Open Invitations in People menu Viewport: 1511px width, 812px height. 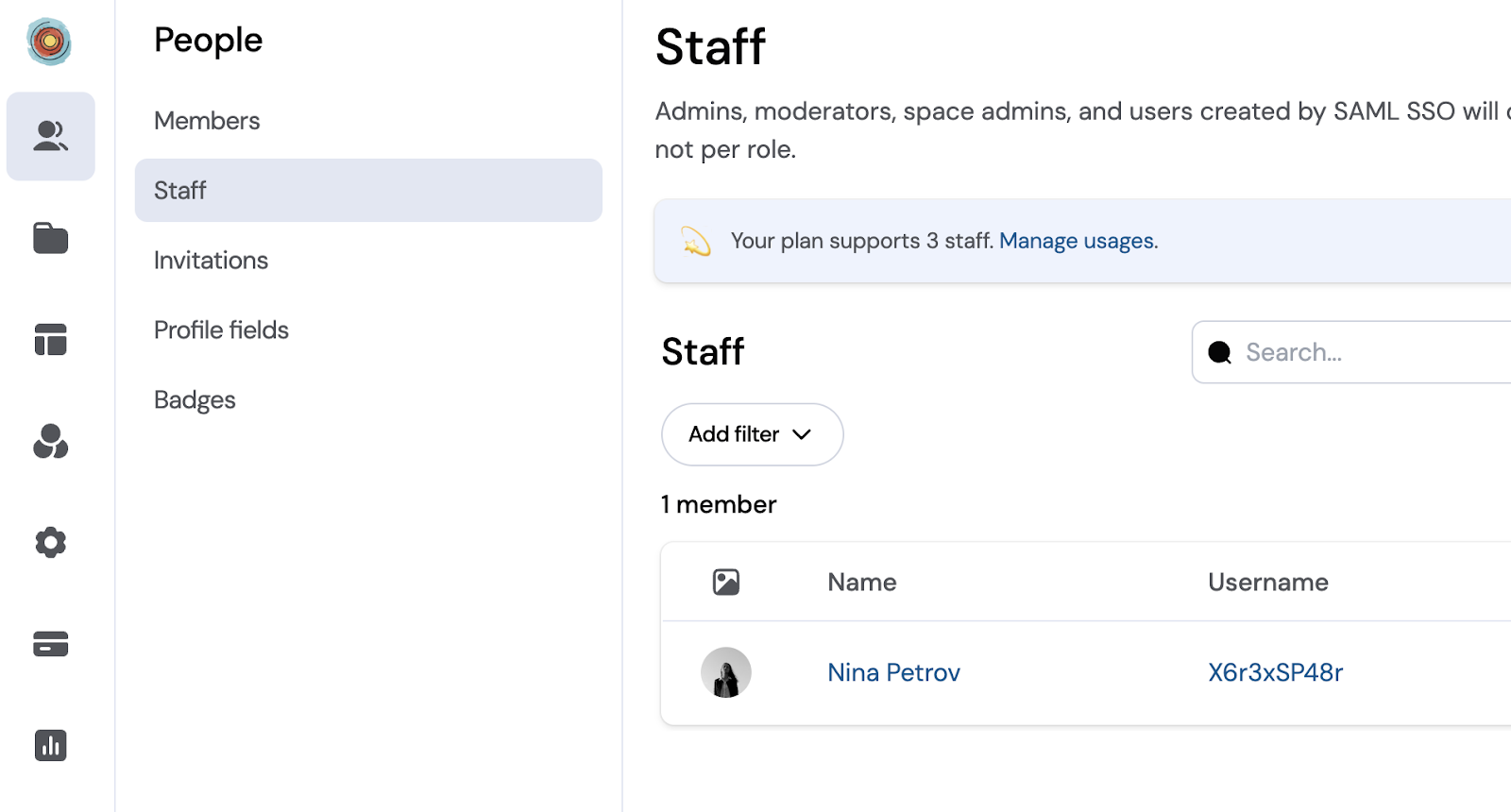(211, 261)
